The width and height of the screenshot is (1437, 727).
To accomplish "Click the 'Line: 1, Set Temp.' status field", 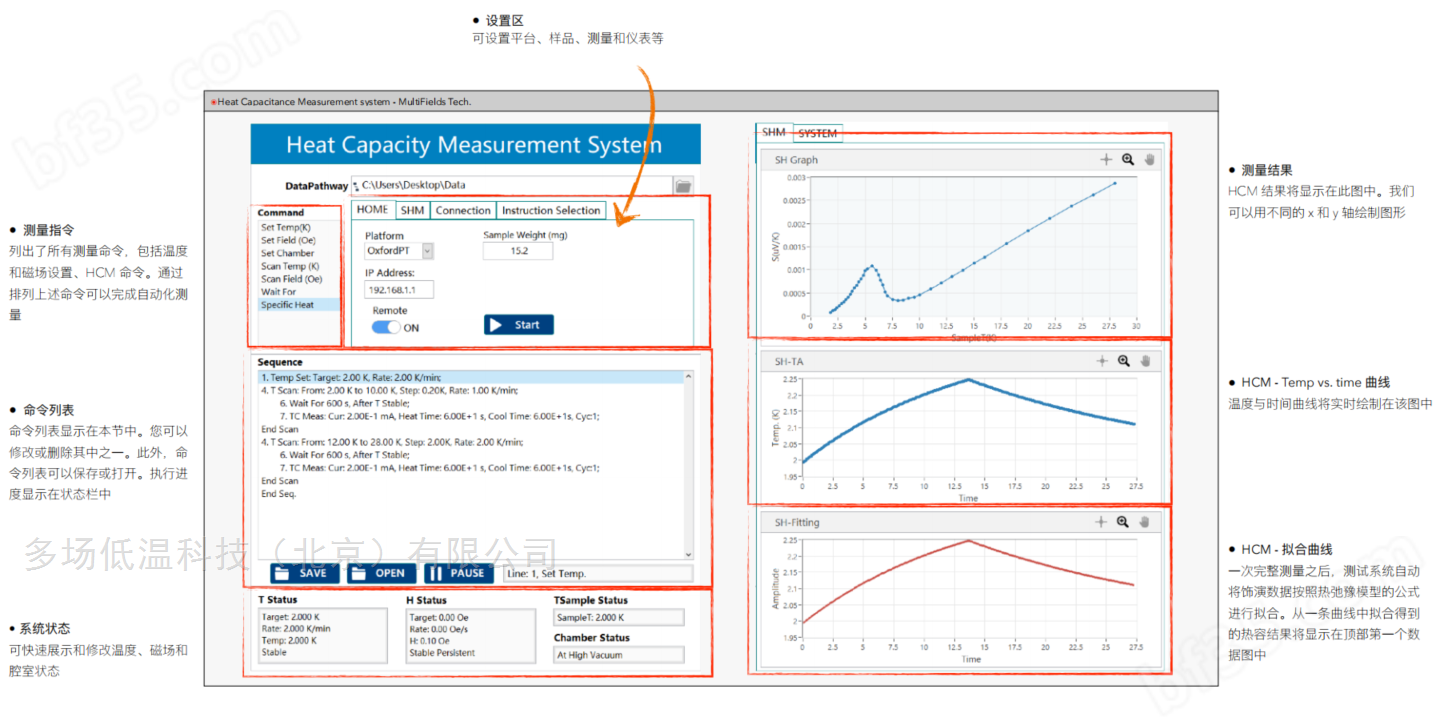I will (597, 573).
